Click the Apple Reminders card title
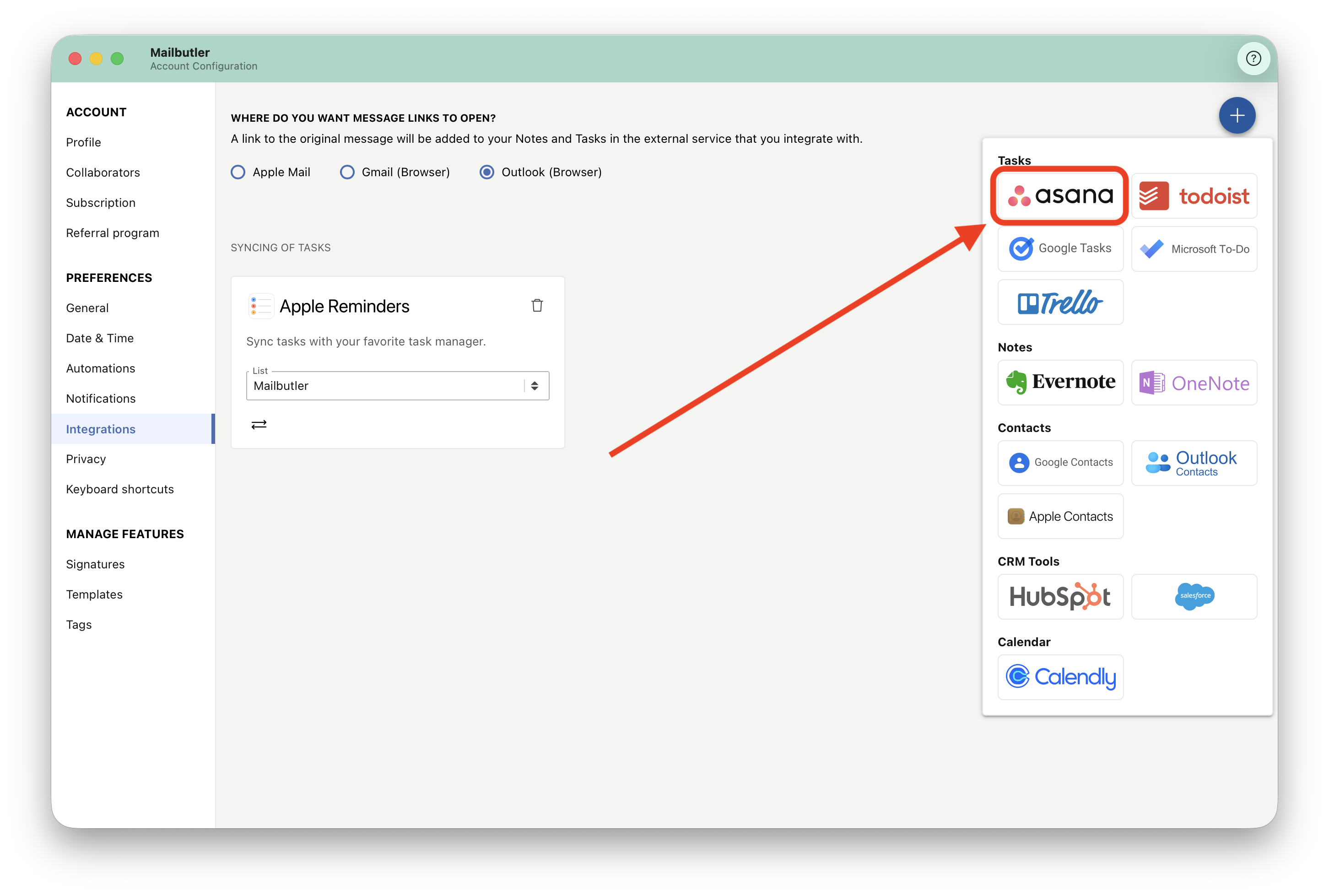This screenshot has width=1329, height=896. [x=344, y=306]
